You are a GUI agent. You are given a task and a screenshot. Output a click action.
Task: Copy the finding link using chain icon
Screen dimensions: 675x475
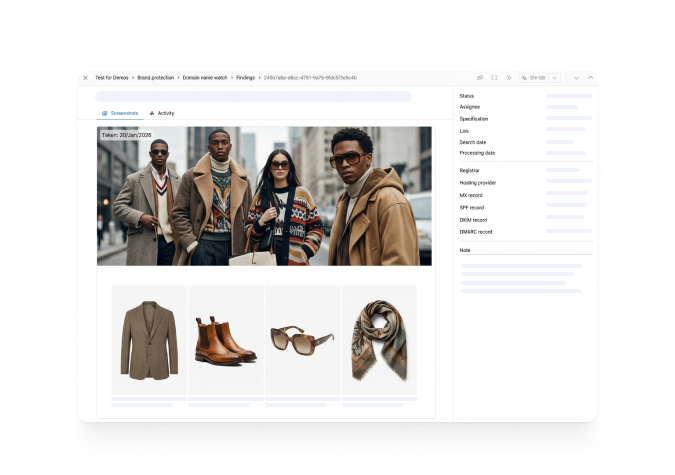tap(480, 78)
